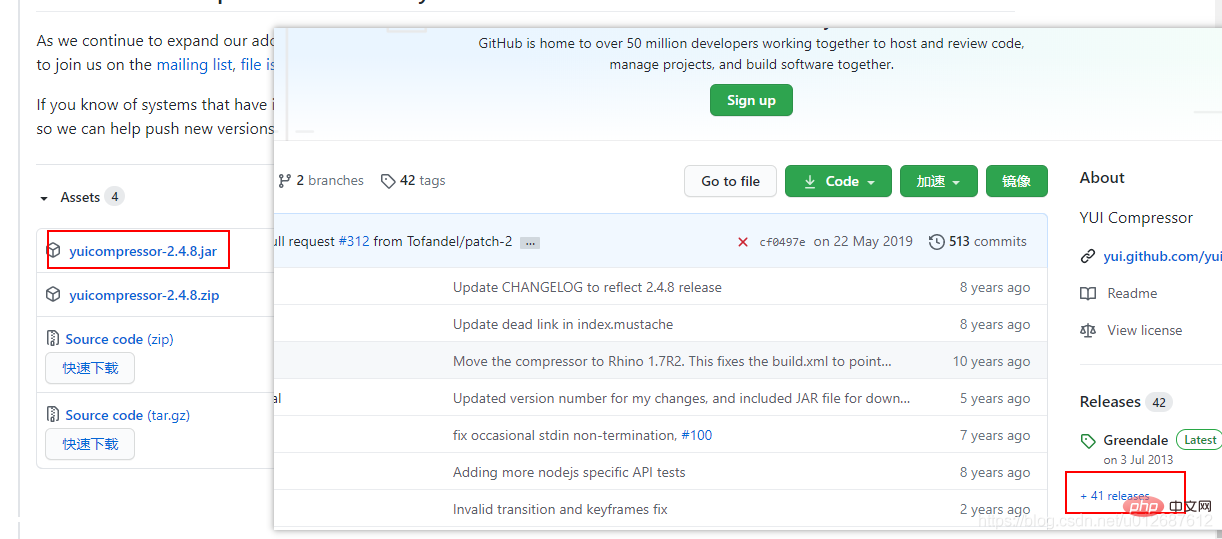The height and width of the screenshot is (539, 1222).
Task: Click the history clock icon beside 513 commits
Action: click(936, 242)
